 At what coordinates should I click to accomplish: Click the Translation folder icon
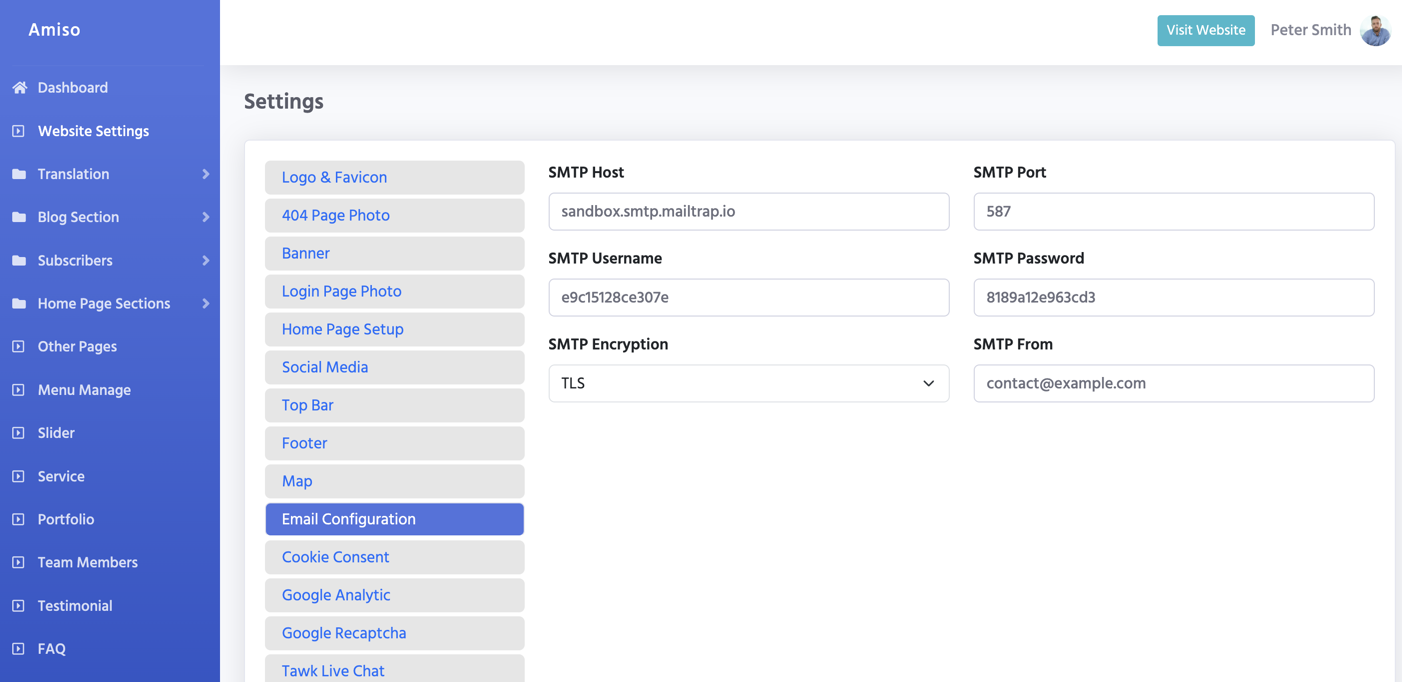tap(19, 174)
